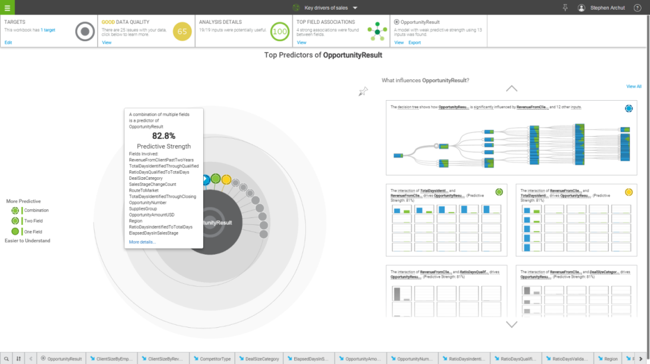Open the interaction card with the yellow marker

click(576, 220)
